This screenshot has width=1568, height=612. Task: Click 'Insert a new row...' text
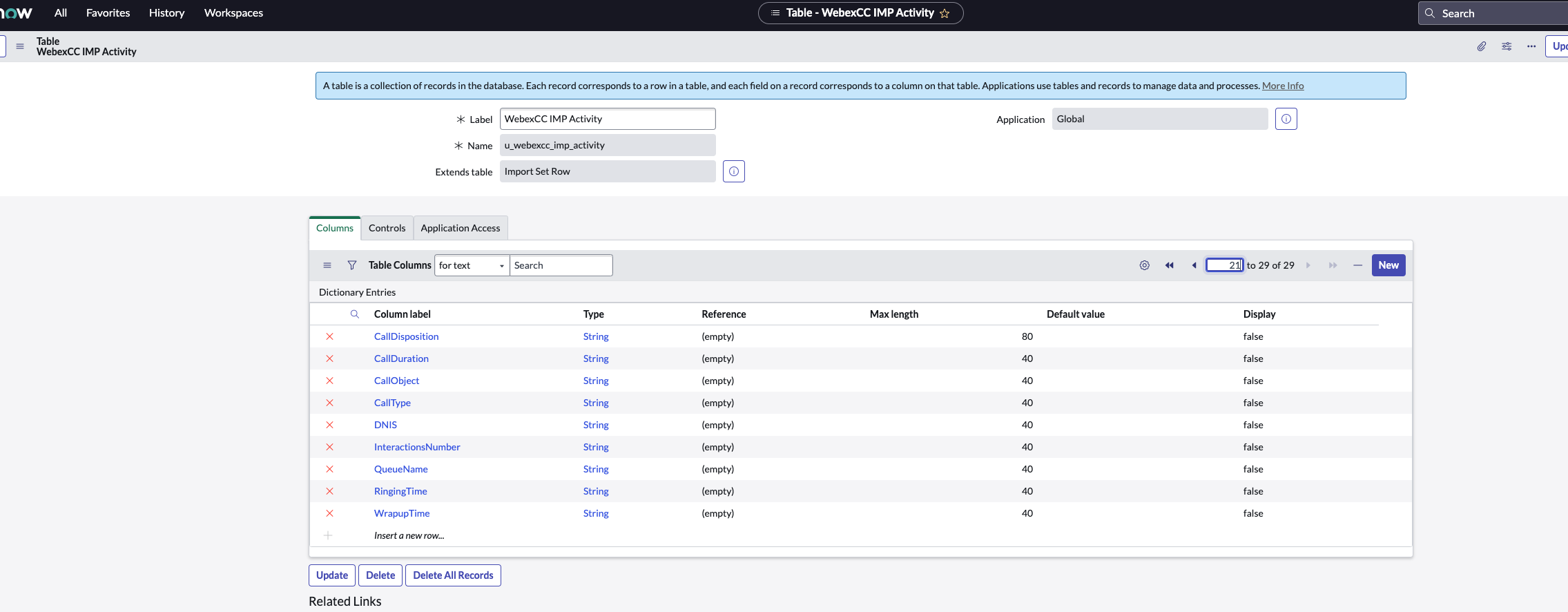[409, 535]
